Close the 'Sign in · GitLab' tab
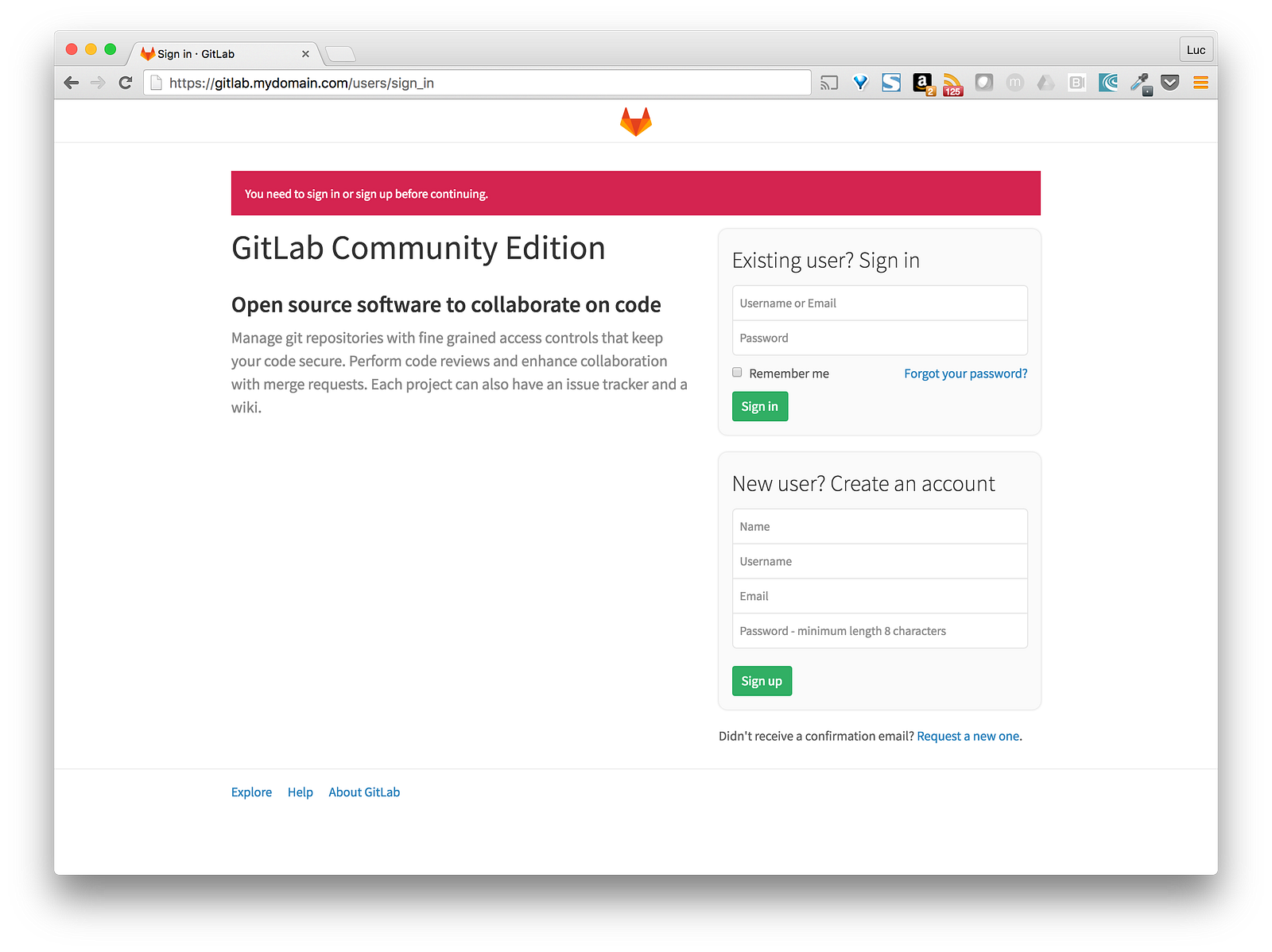The height and width of the screenshot is (952, 1272). (x=305, y=54)
